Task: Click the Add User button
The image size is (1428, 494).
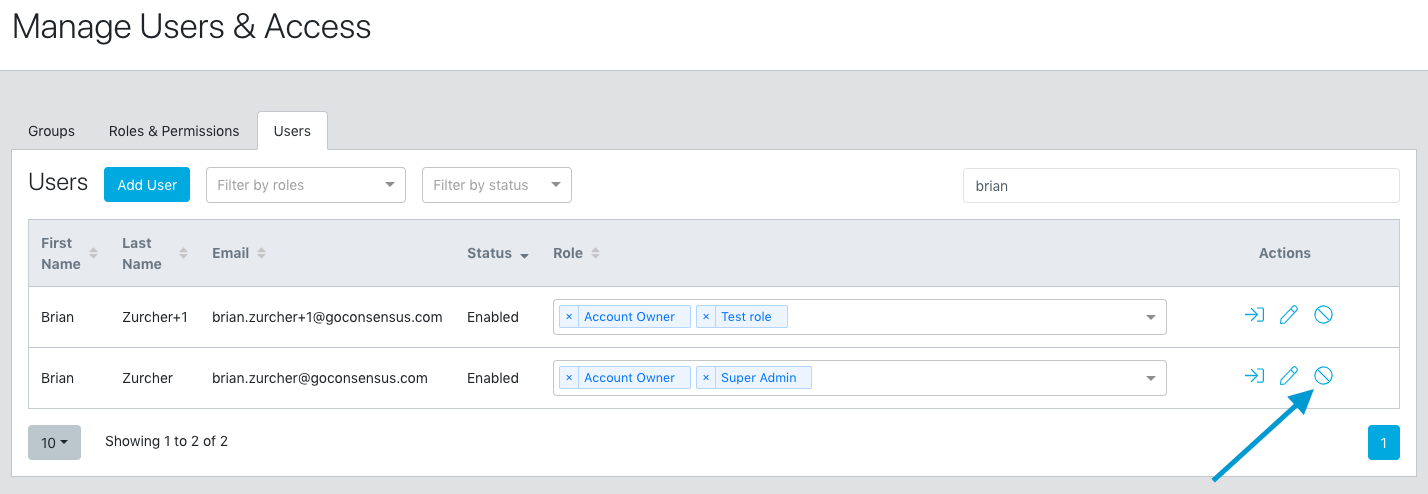Action: 147,185
